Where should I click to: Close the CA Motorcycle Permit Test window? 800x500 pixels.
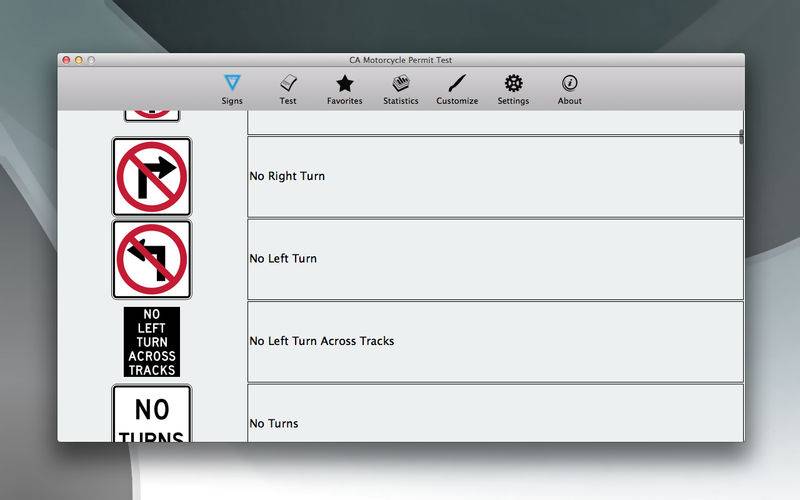[x=66, y=60]
